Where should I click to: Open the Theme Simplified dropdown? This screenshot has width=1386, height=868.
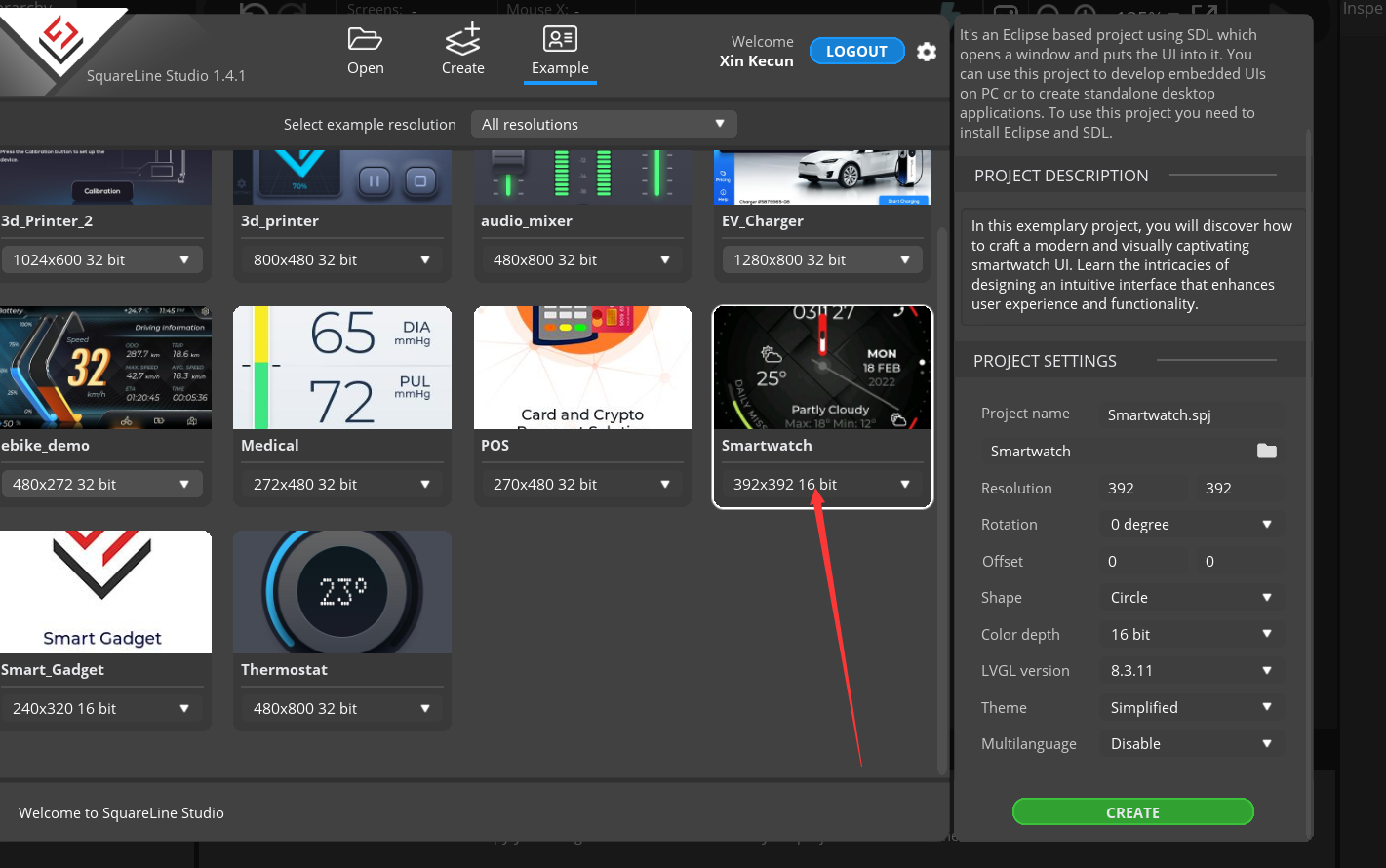point(1191,707)
